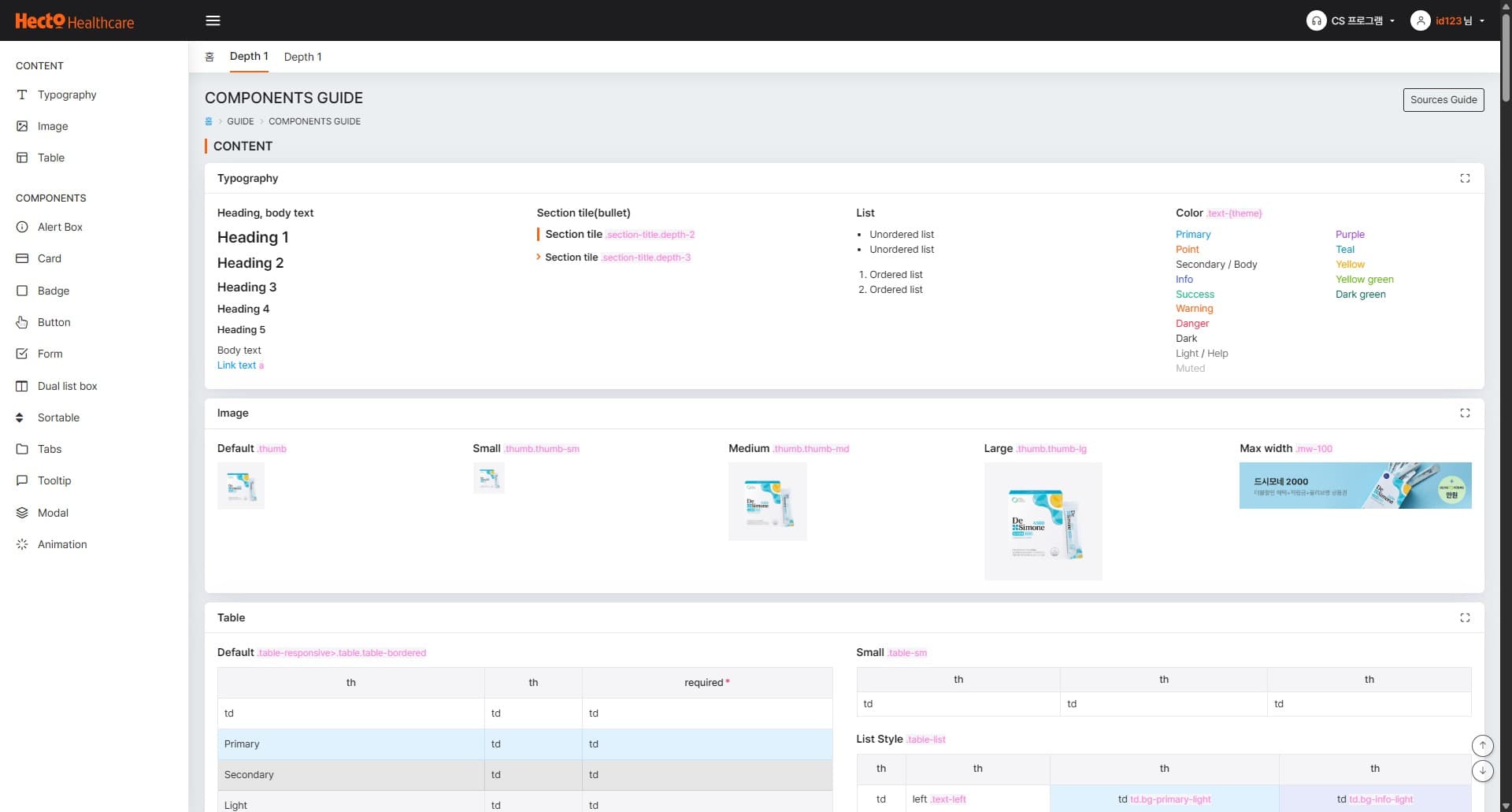Screen dimensions: 1512x812
Task: Click the home tab icon
Action: [x=209, y=57]
